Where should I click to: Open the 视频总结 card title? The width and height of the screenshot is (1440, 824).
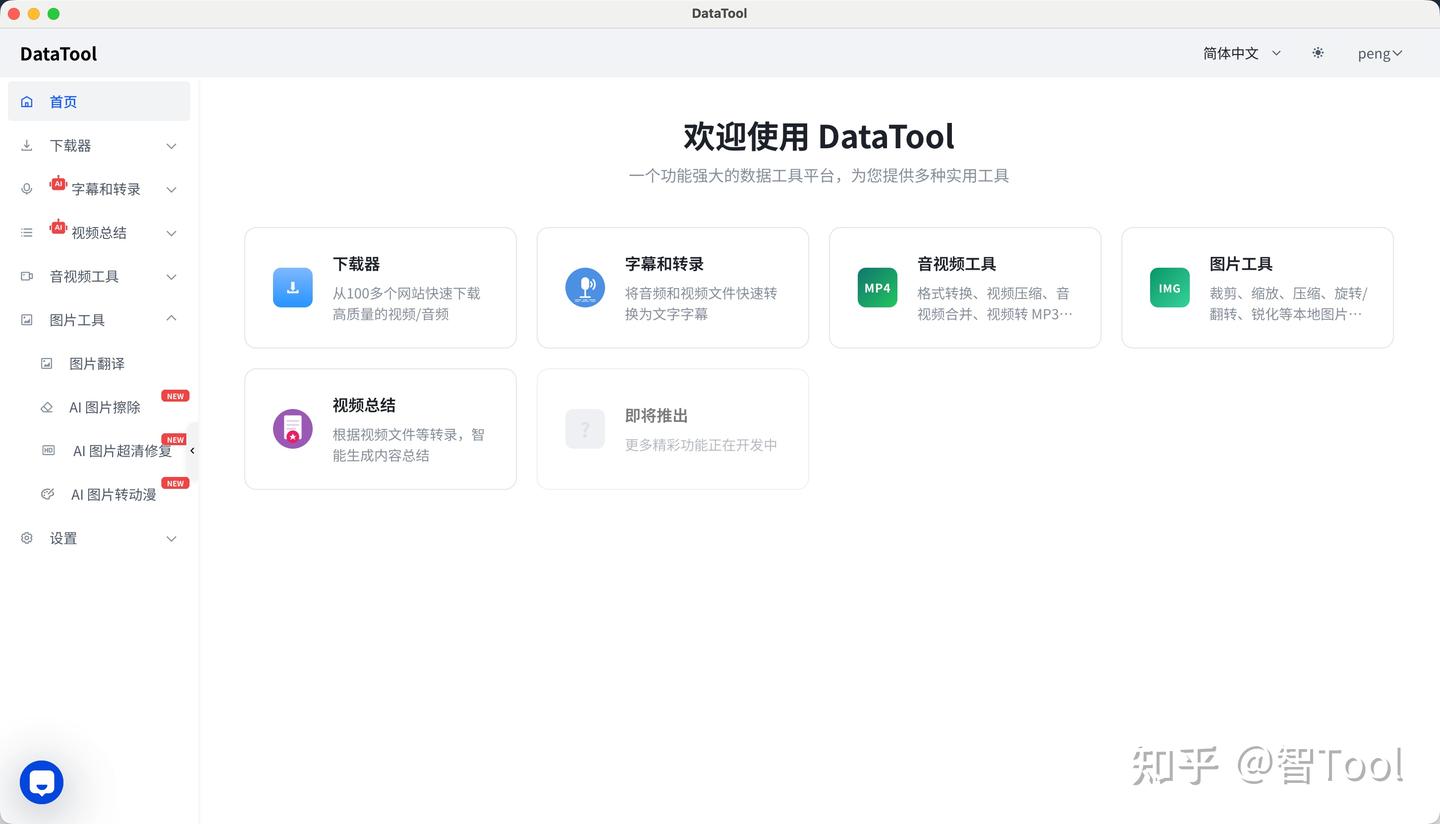pos(364,405)
